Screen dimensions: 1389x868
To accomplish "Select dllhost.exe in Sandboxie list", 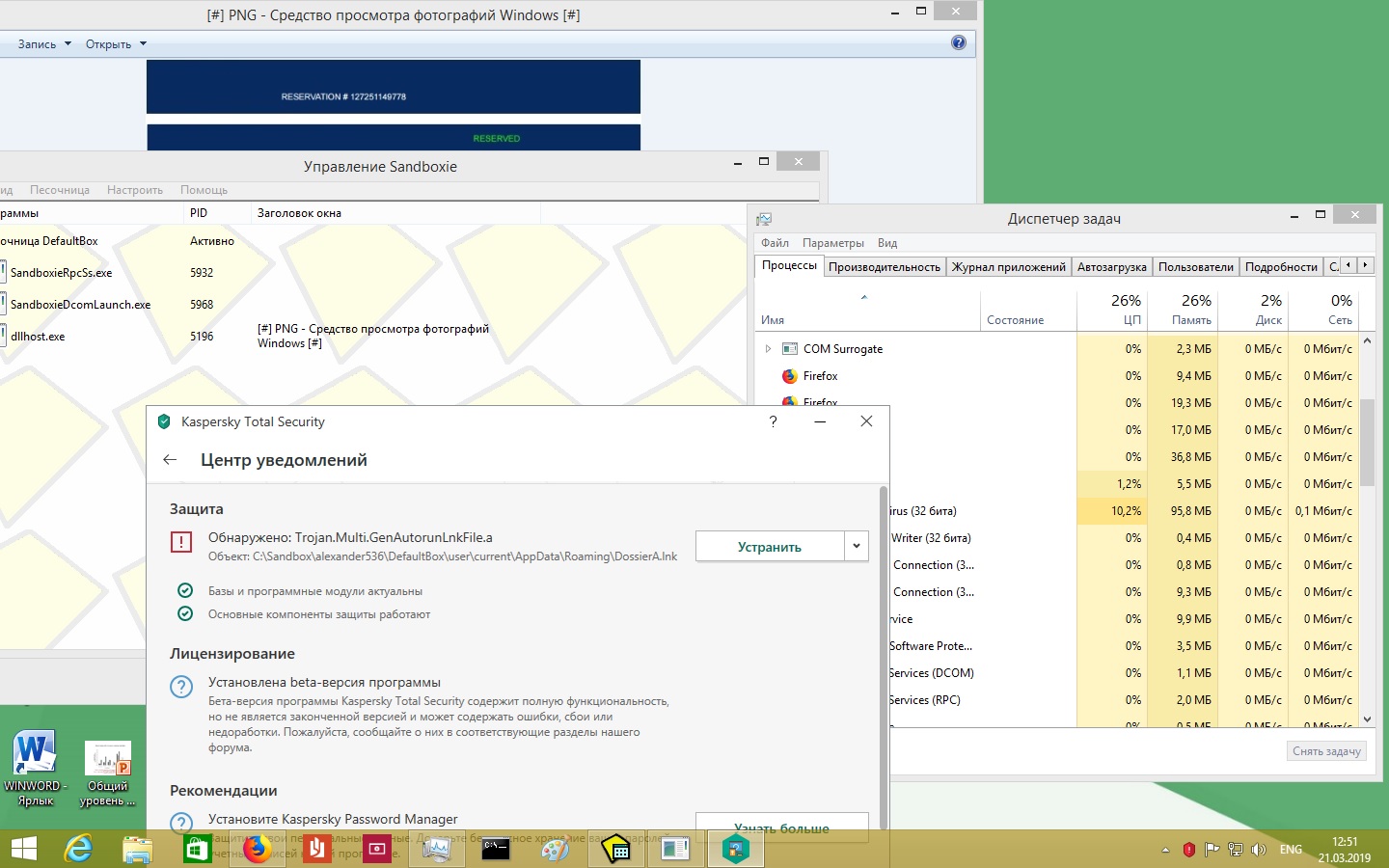I will coord(38,337).
